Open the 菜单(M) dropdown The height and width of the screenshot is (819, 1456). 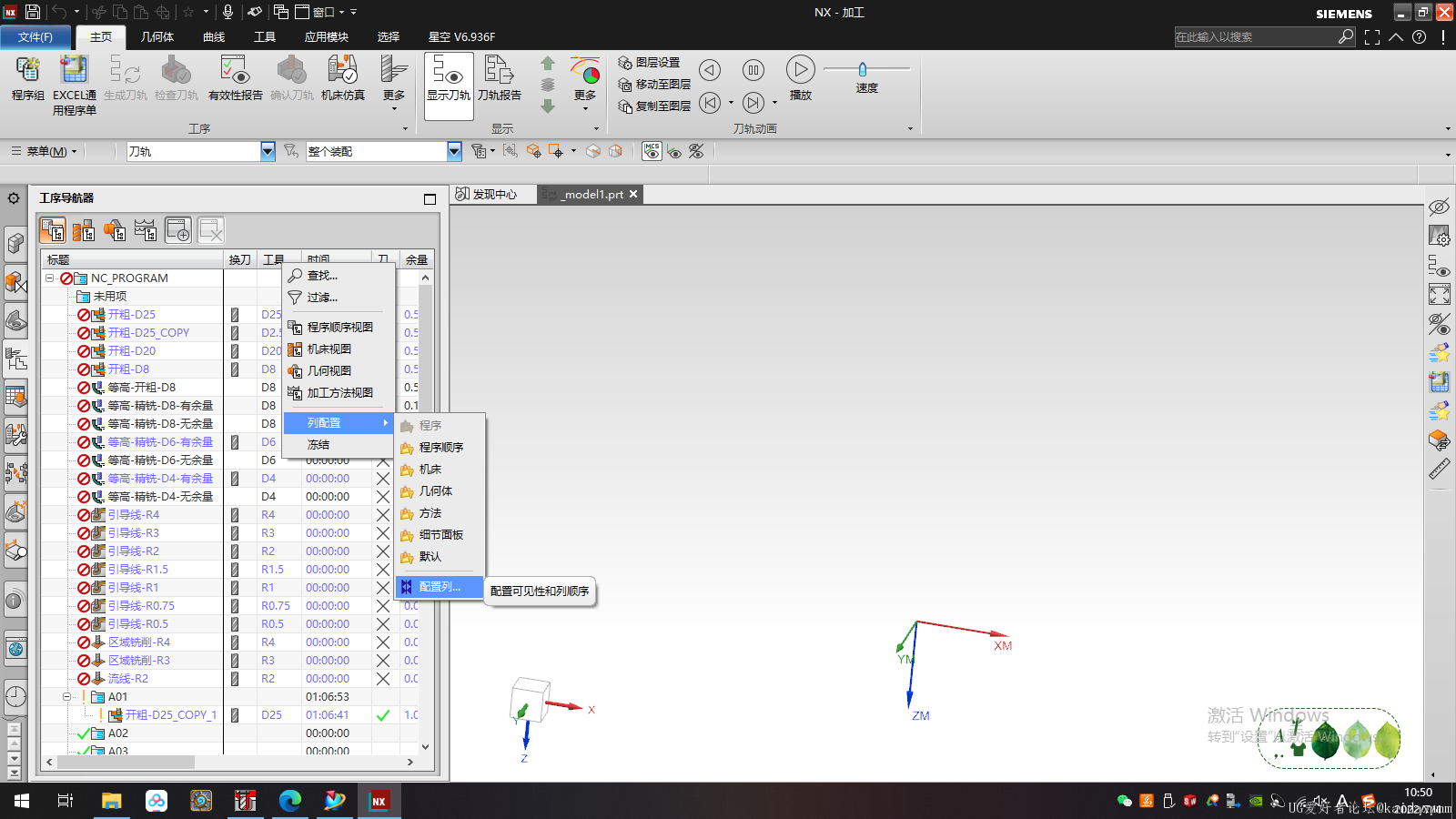click(x=45, y=152)
